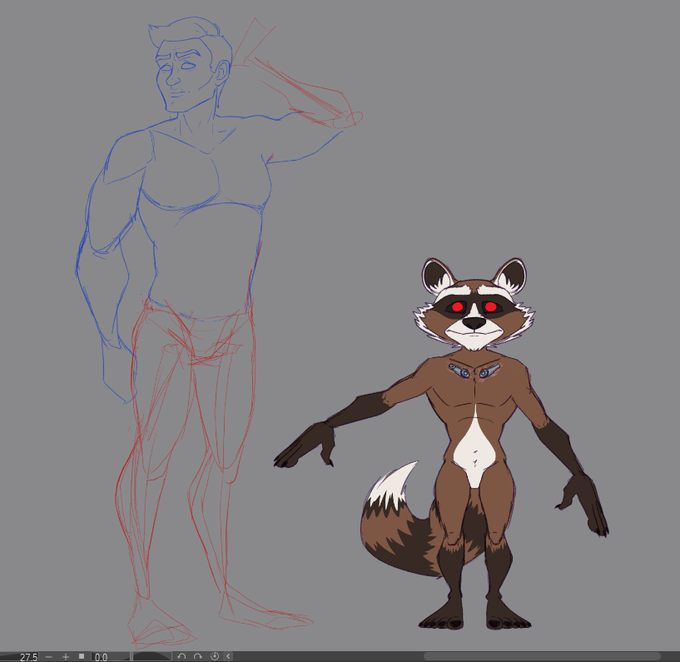
Task: Click the horizontal canvas scrollbar
Action: tap(542, 656)
